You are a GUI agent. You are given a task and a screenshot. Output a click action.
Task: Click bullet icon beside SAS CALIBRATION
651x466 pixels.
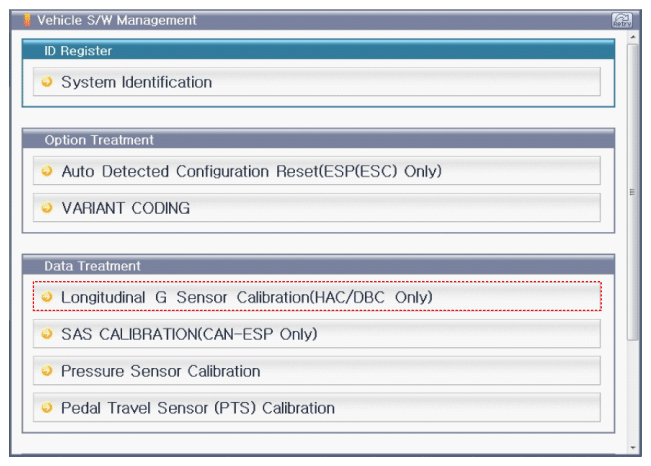click(47, 334)
